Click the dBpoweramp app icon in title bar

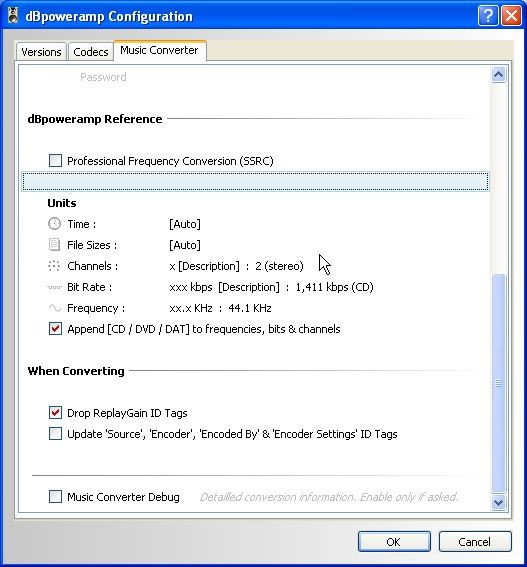13,16
